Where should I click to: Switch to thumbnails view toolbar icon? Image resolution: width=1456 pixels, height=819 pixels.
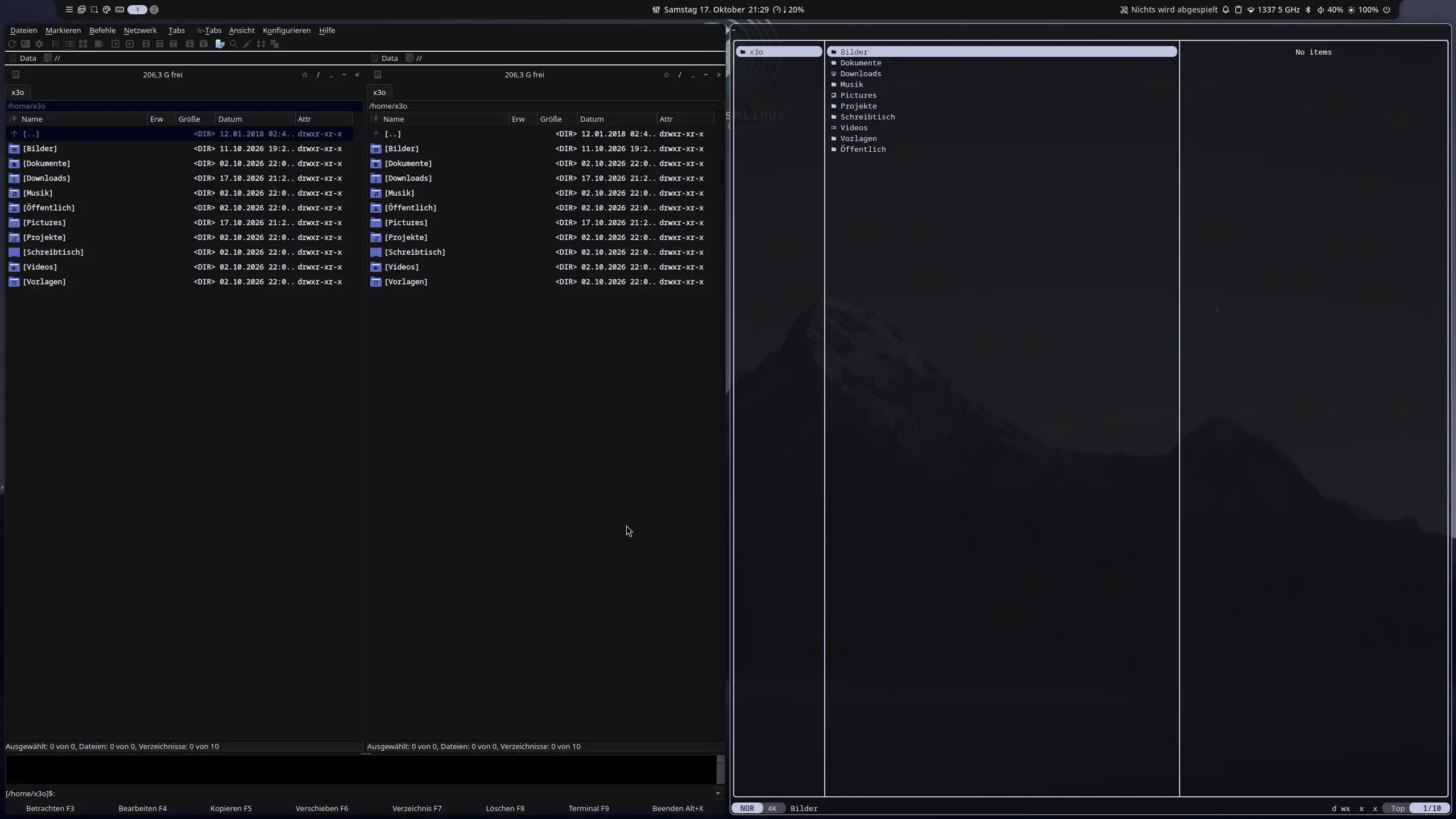tap(83, 44)
